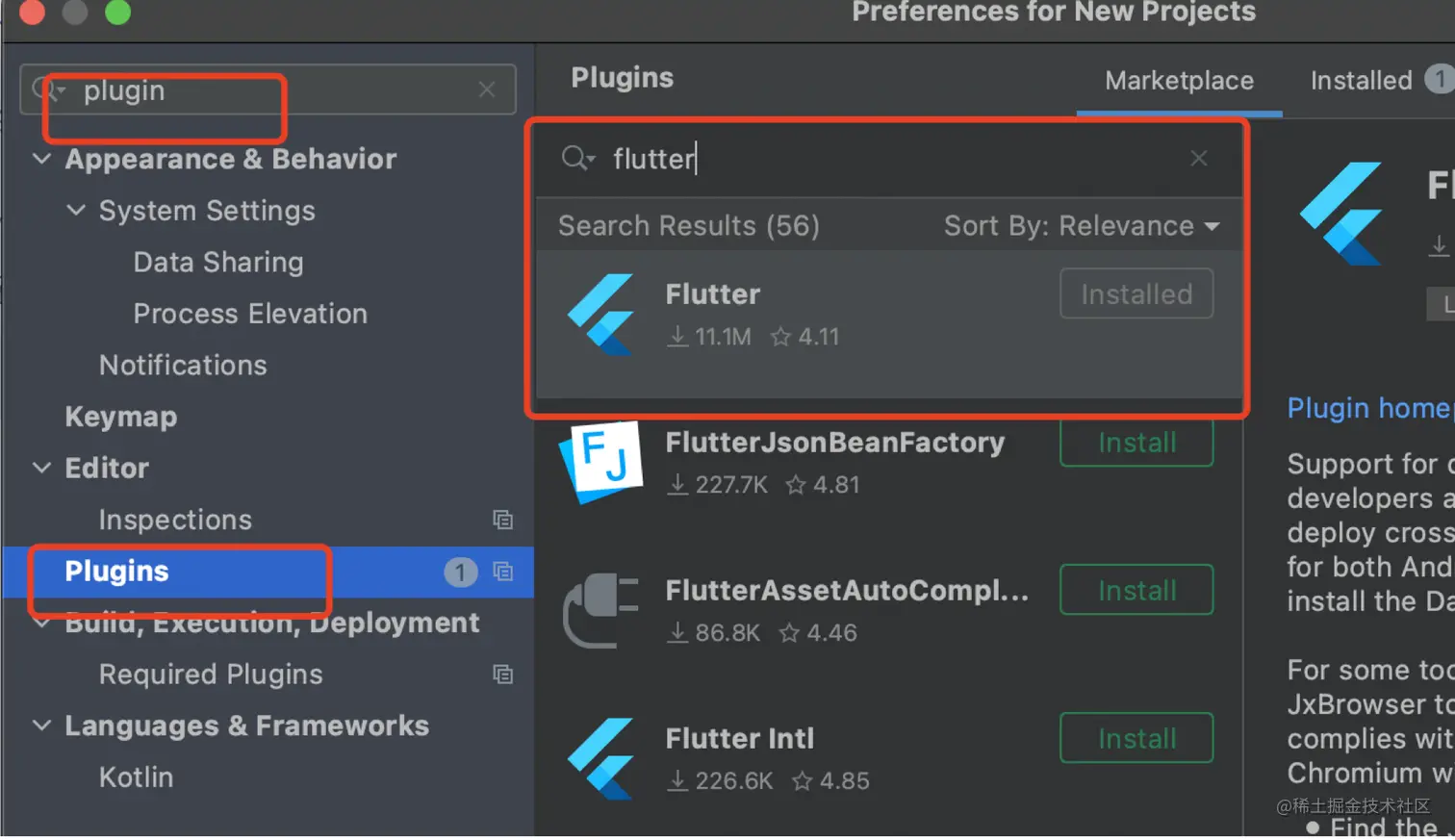Install the Flutter Intl plugin
This screenshot has width=1455, height=840.
click(1136, 739)
